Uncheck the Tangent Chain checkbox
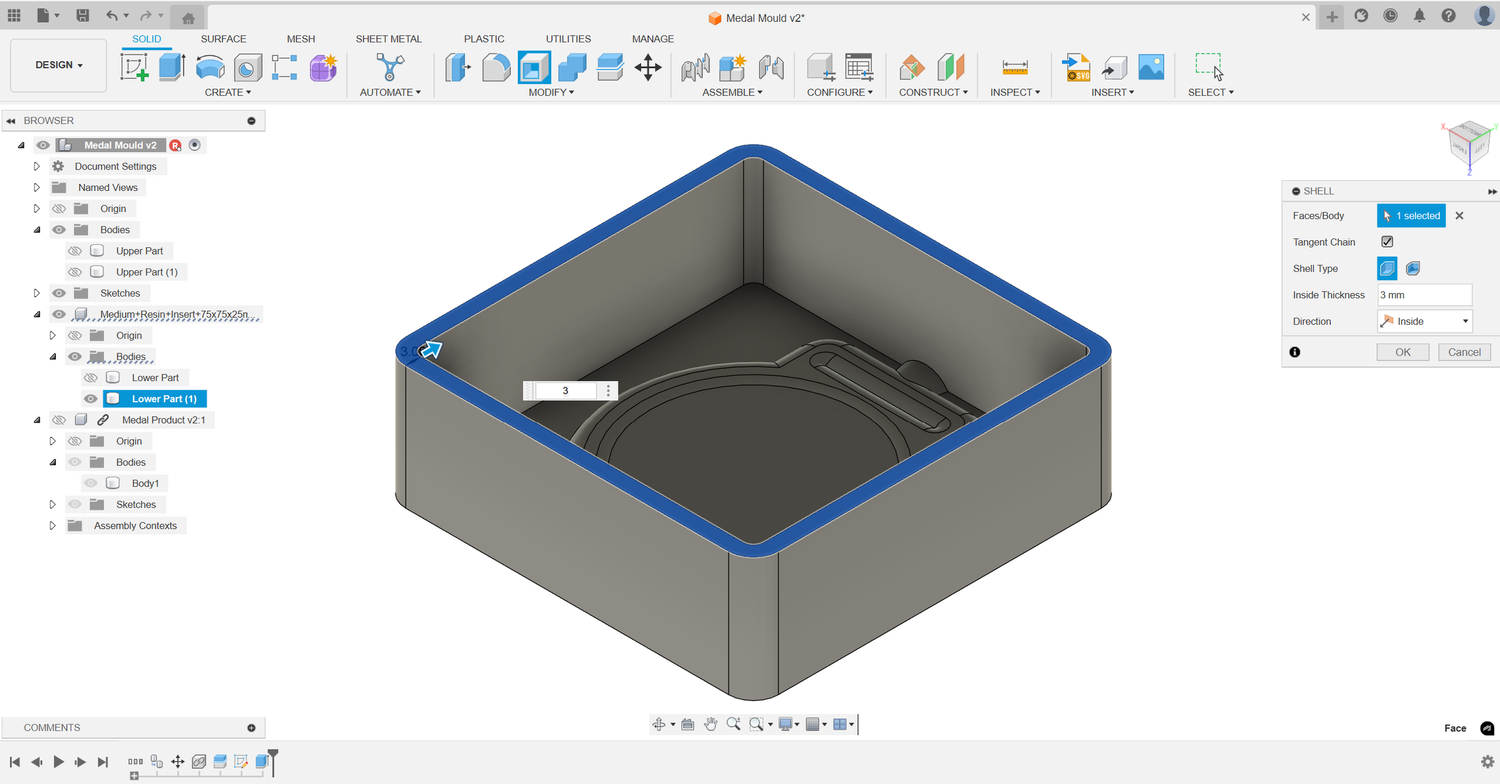Screen dimensions: 1500x784 tap(1387, 242)
